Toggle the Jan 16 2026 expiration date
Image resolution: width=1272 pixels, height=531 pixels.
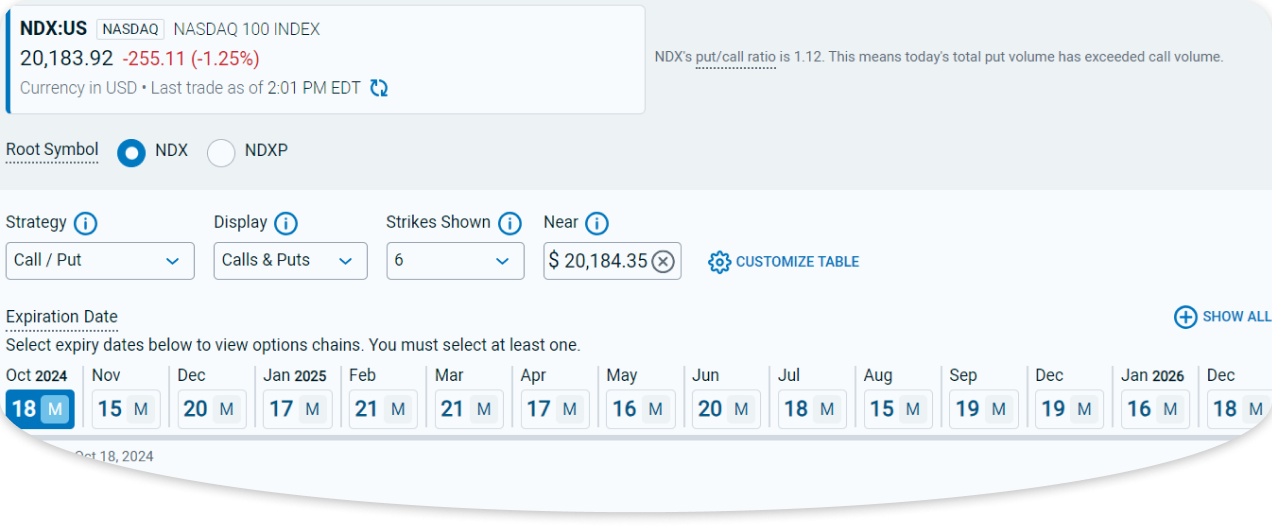point(1155,409)
